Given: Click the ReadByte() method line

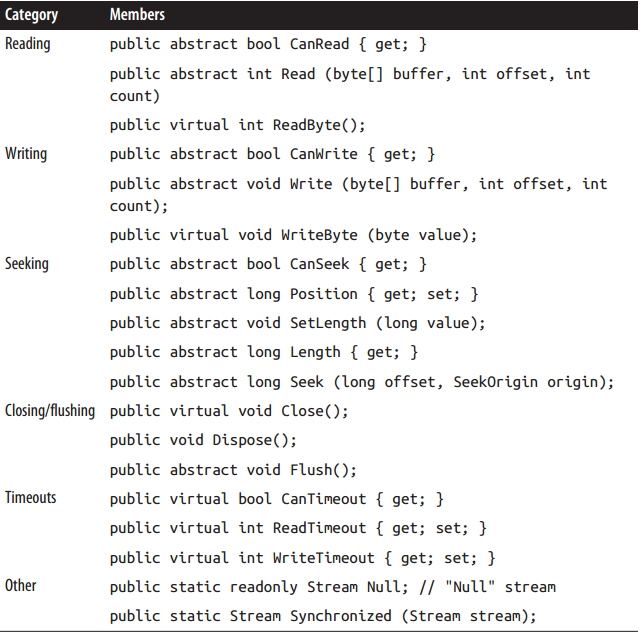Looking at the screenshot, I should tap(237, 125).
